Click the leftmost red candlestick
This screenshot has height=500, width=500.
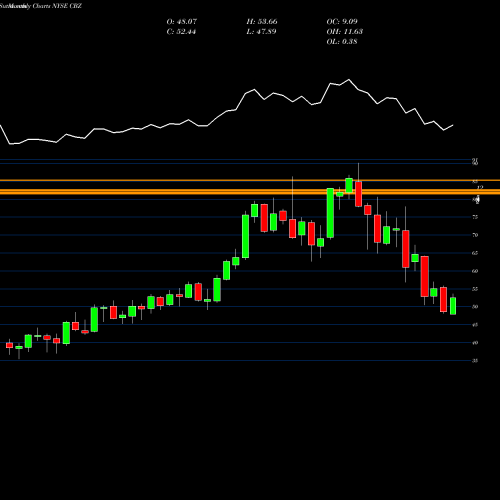(x=9, y=345)
